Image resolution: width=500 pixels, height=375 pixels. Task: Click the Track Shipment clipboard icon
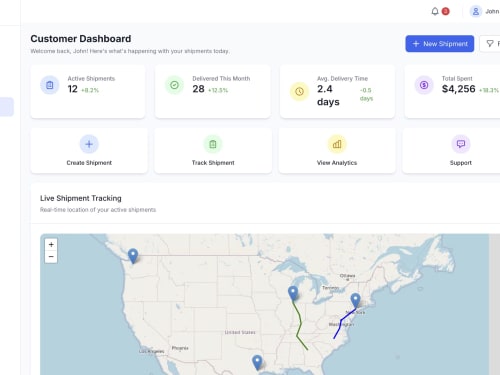pyautogui.click(x=213, y=144)
